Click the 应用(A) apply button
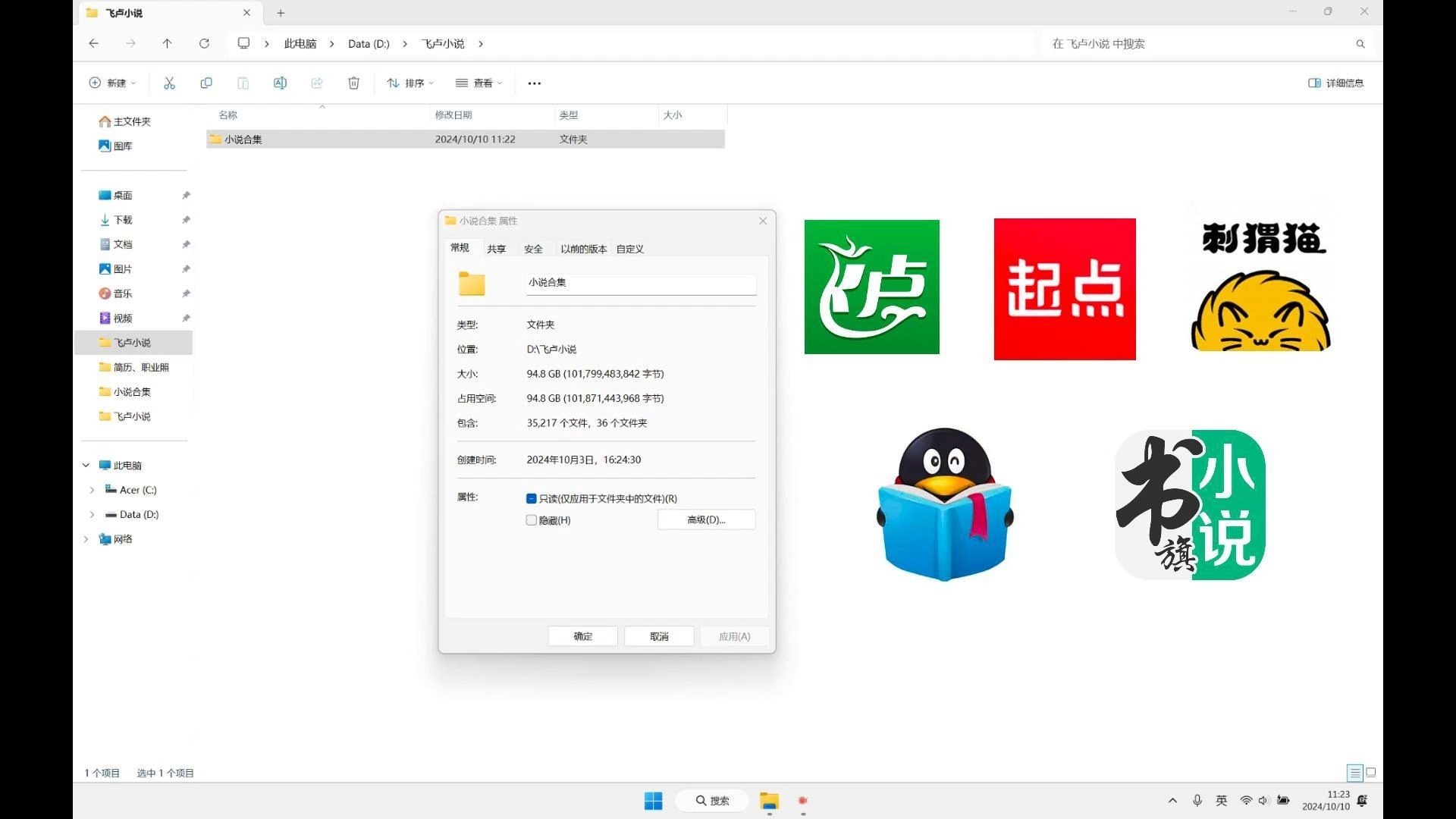Image resolution: width=1456 pixels, height=819 pixels. (734, 636)
